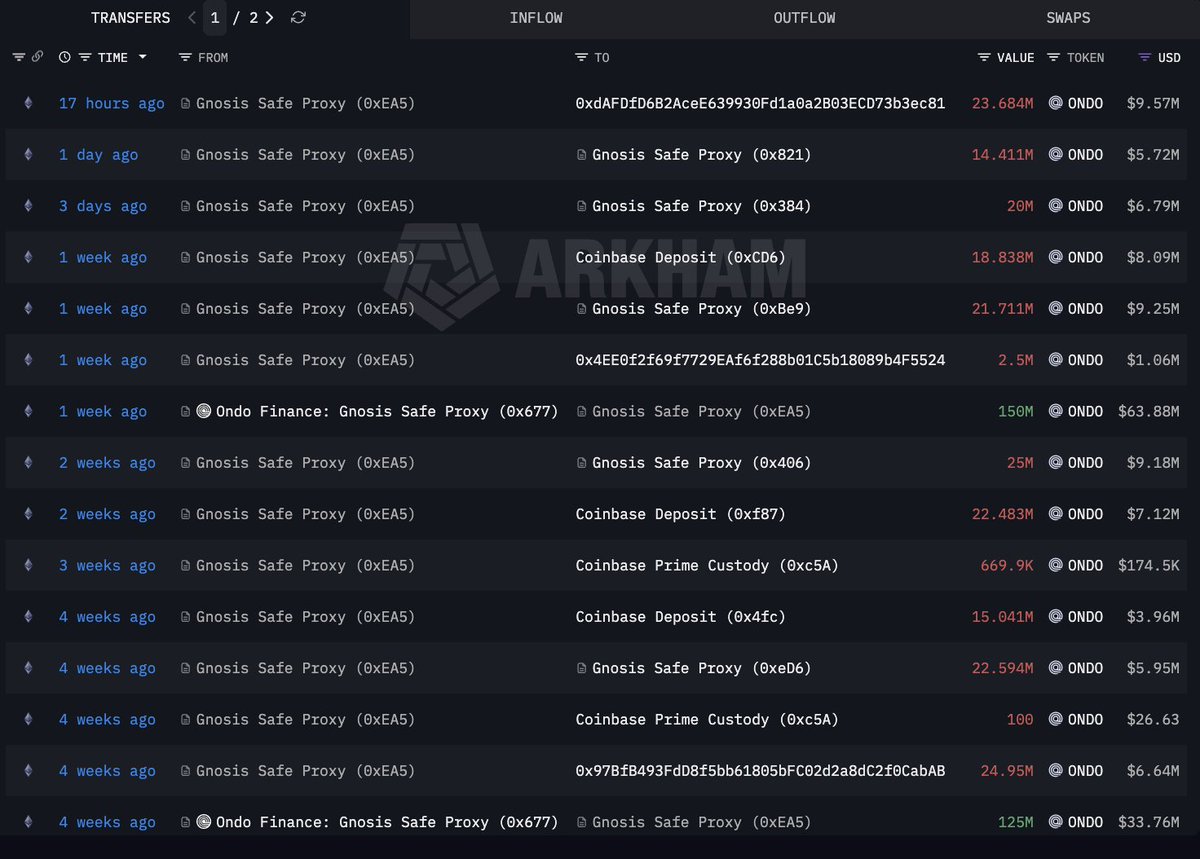This screenshot has width=1200, height=859.
Task: Click contract icon beside Gnosis Safe Proxy (0x406)
Action: coord(582,463)
